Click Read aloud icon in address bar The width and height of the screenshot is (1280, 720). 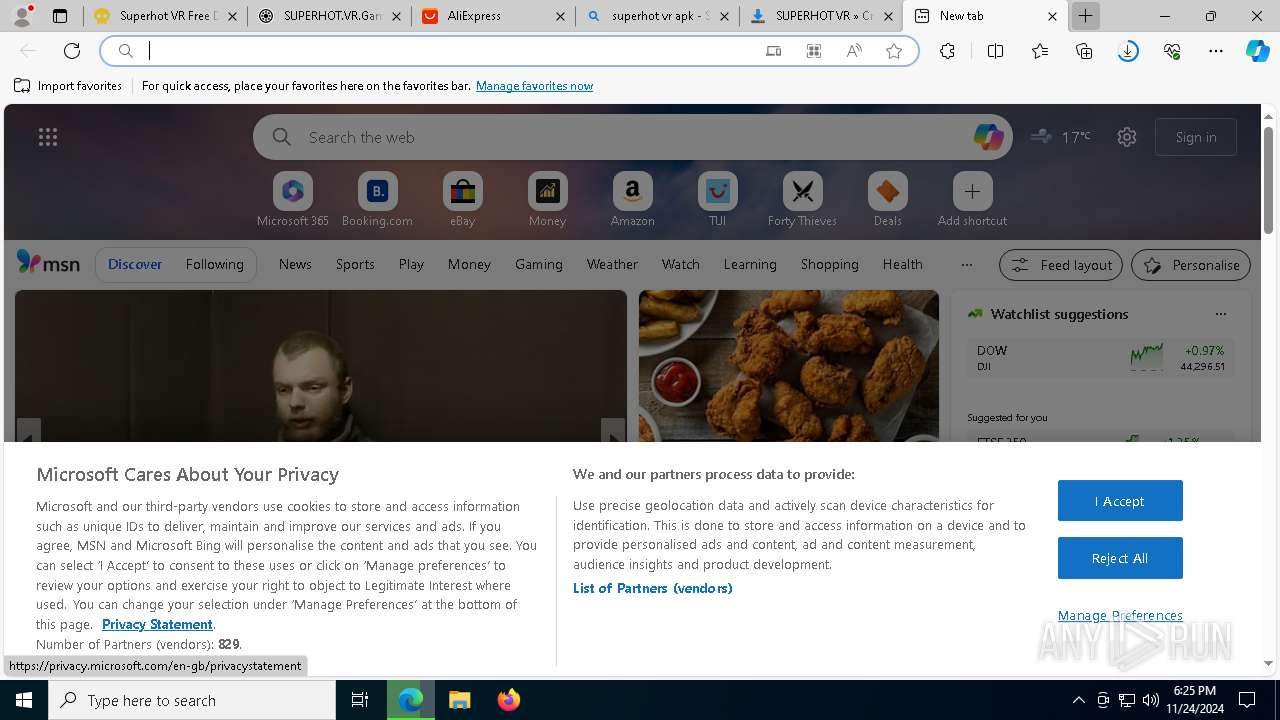coord(854,51)
